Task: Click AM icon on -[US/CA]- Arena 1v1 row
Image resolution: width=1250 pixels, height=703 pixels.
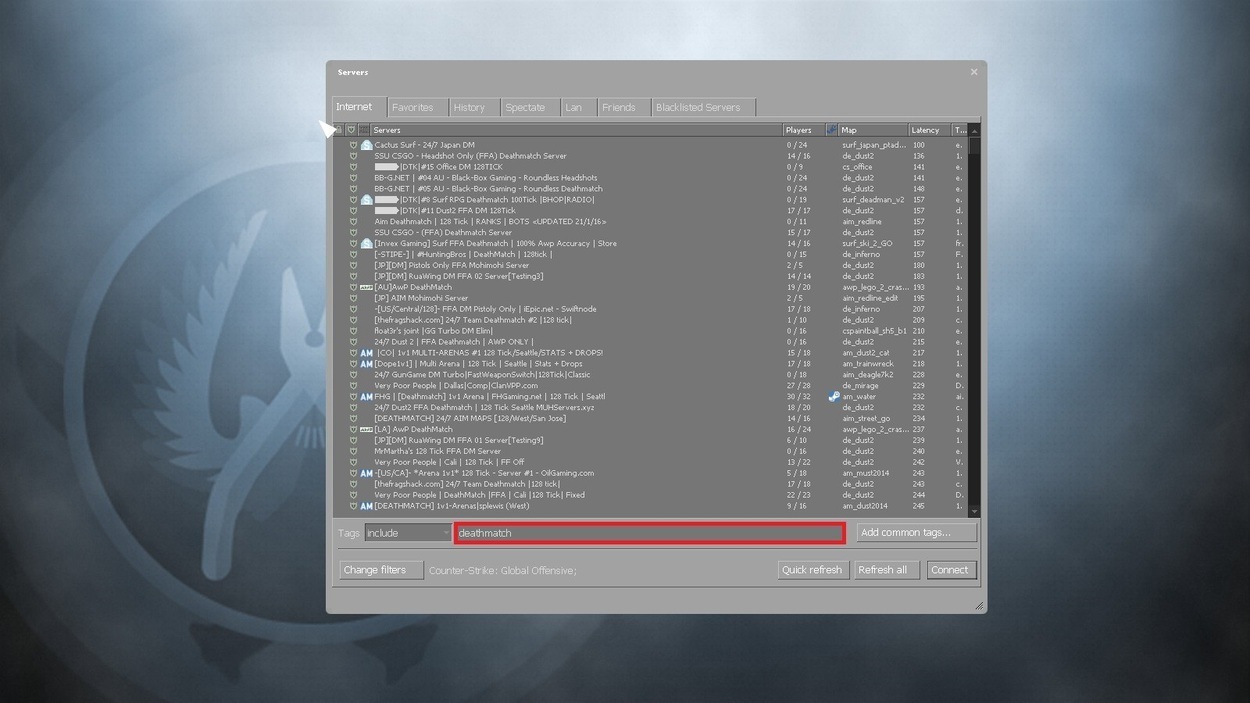Action: pyautogui.click(x=367, y=473)
